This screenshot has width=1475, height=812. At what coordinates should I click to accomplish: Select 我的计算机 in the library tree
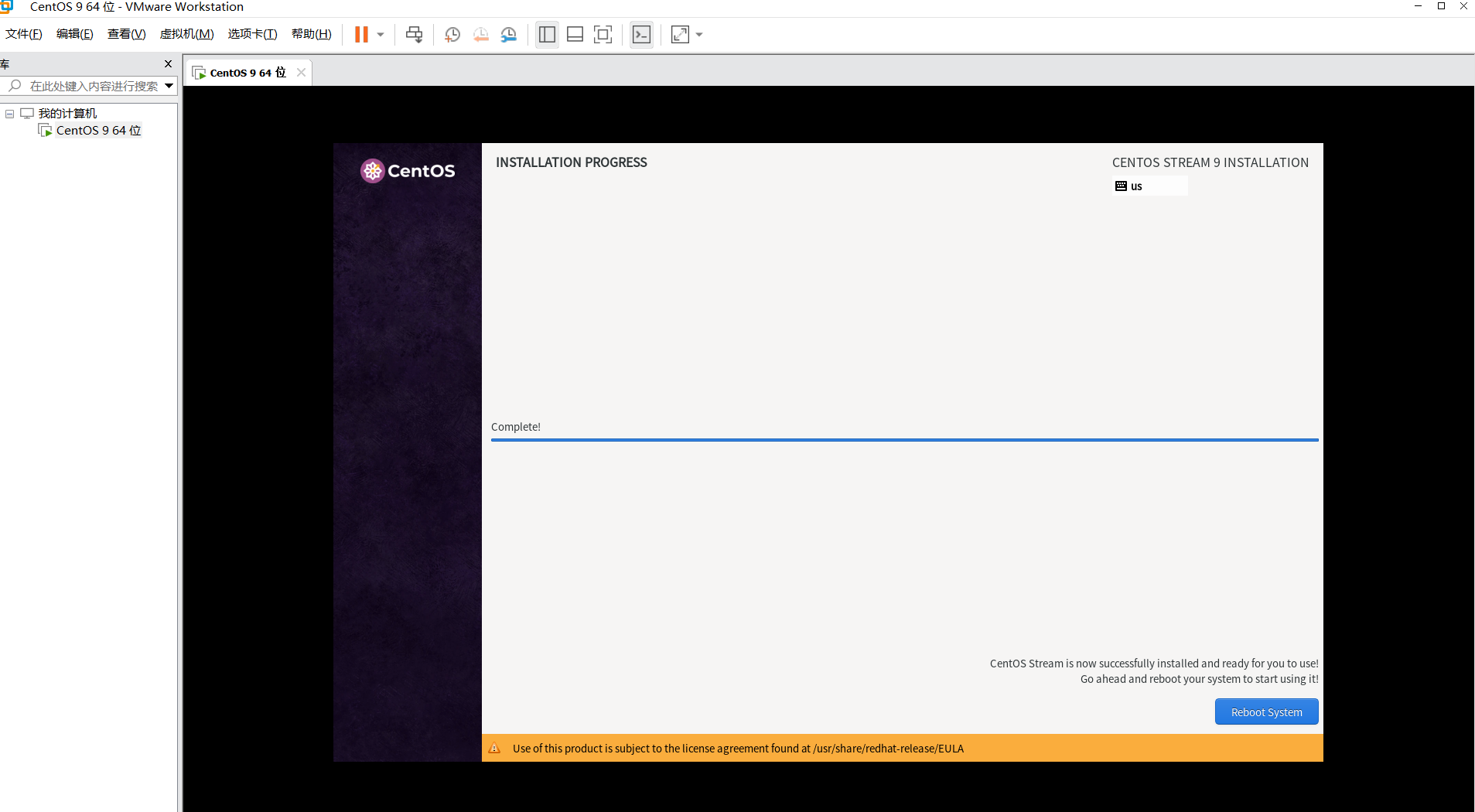[x=67, y=114]
